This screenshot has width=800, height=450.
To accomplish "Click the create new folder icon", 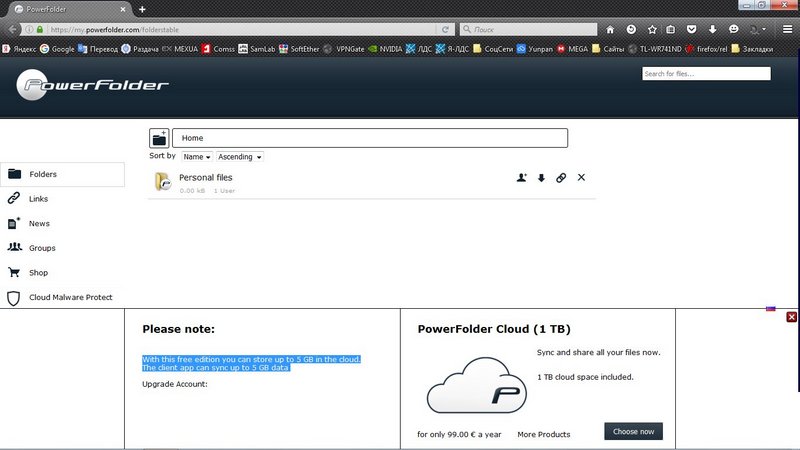I will [159, 138].
